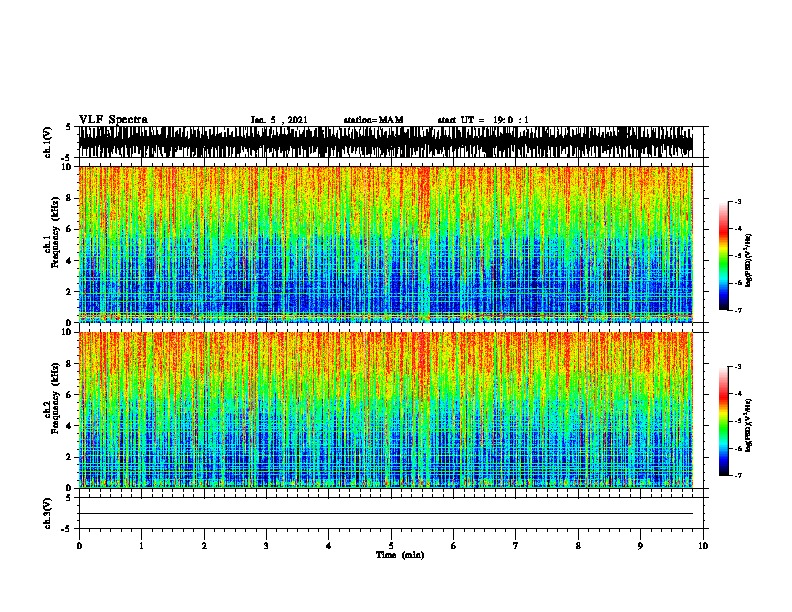Click the "ch.1(V)" axis label
This screenshot has width=792, height=612.
click(48, 142)
